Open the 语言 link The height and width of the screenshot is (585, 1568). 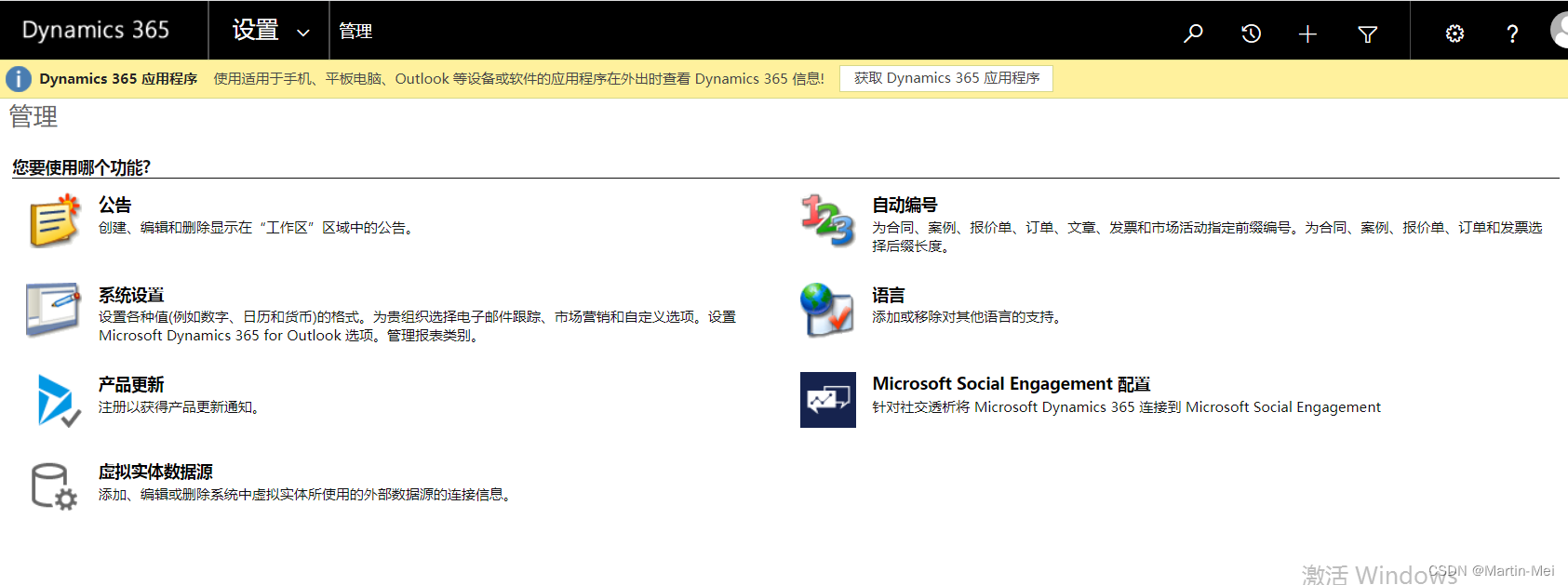(x=889, y=295)
